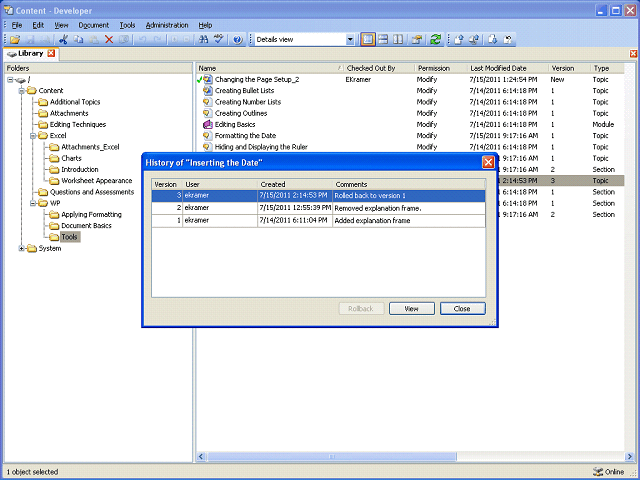
Task: Select the Questions and Assessments folder
Action: 91,192
